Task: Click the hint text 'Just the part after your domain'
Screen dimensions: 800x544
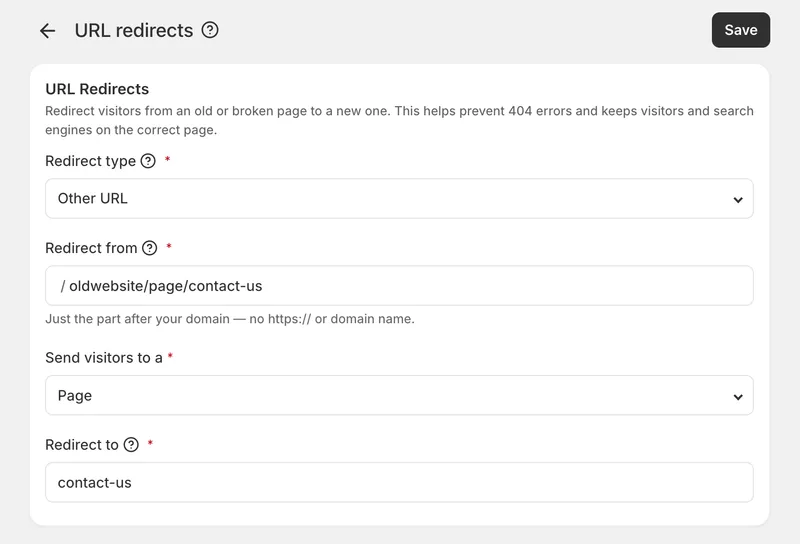Action: [230, 319]
